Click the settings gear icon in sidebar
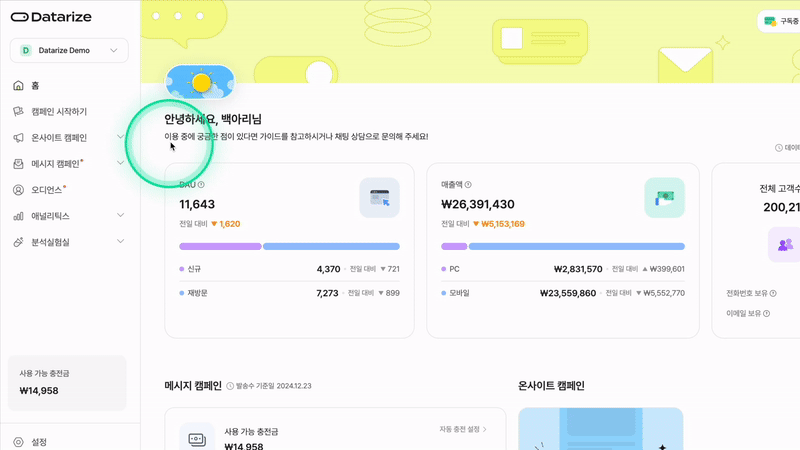 pos(18,442)
